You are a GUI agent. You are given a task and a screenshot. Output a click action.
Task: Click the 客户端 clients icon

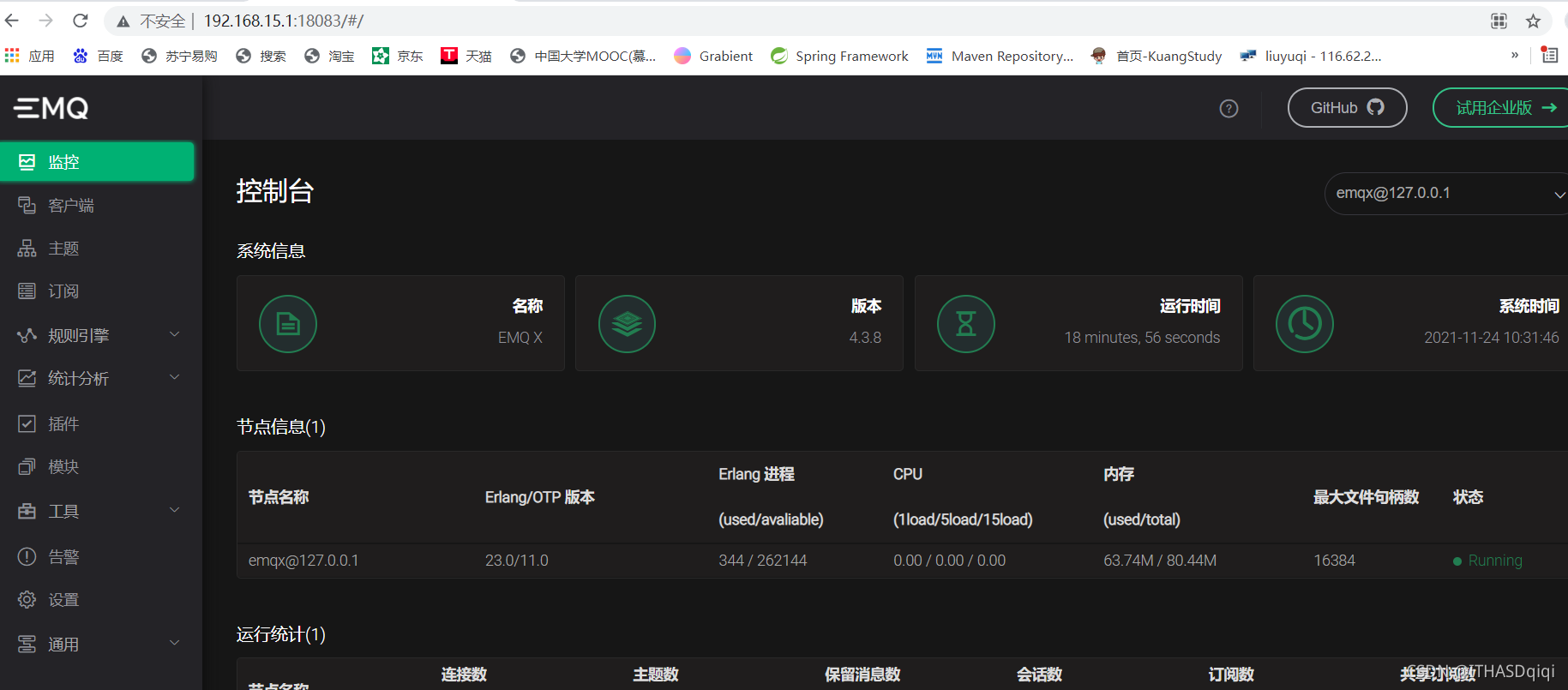pyautogui.click(x=27, y=206)
